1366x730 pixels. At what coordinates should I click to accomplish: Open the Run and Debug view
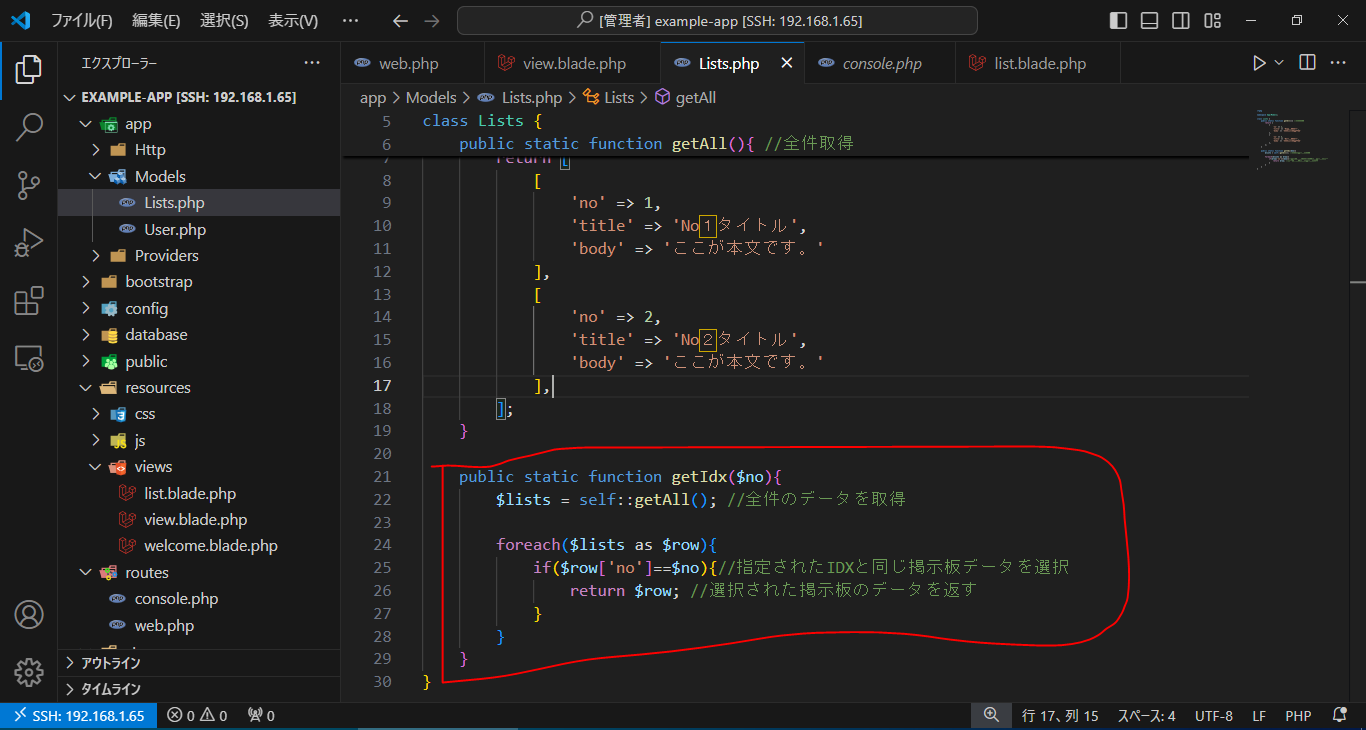pyautogui.click(x=29, y=243)
